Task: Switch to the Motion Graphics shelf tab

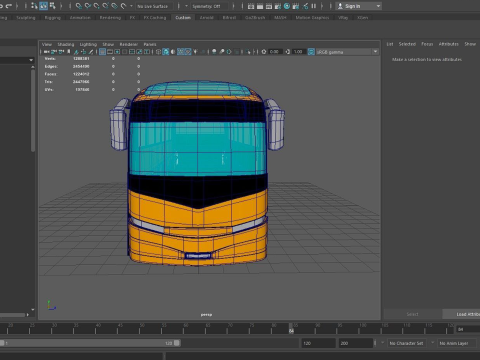Action: (x=312, y=17)
